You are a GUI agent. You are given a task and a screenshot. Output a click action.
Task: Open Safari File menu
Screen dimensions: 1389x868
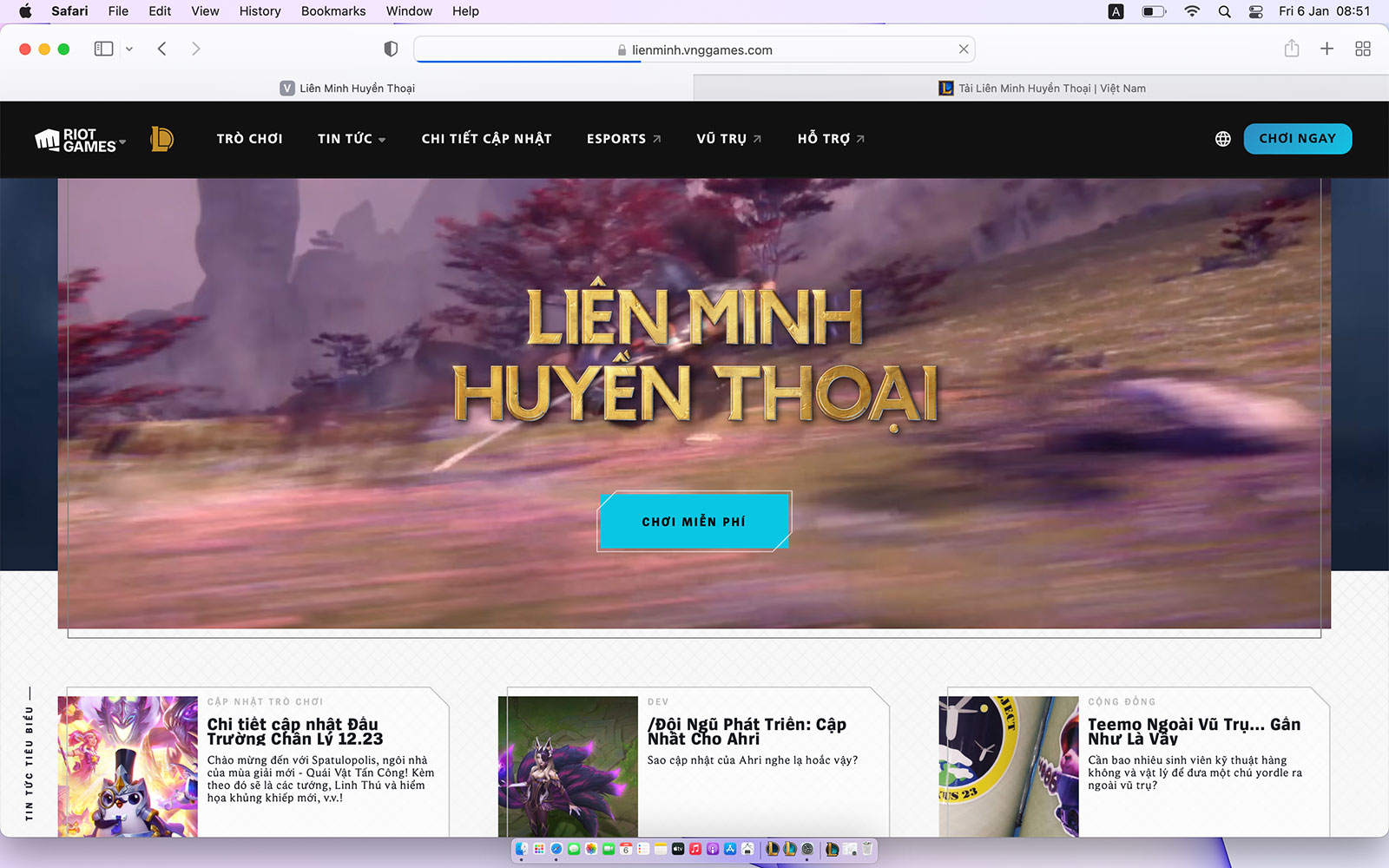[x=118, y=11]
